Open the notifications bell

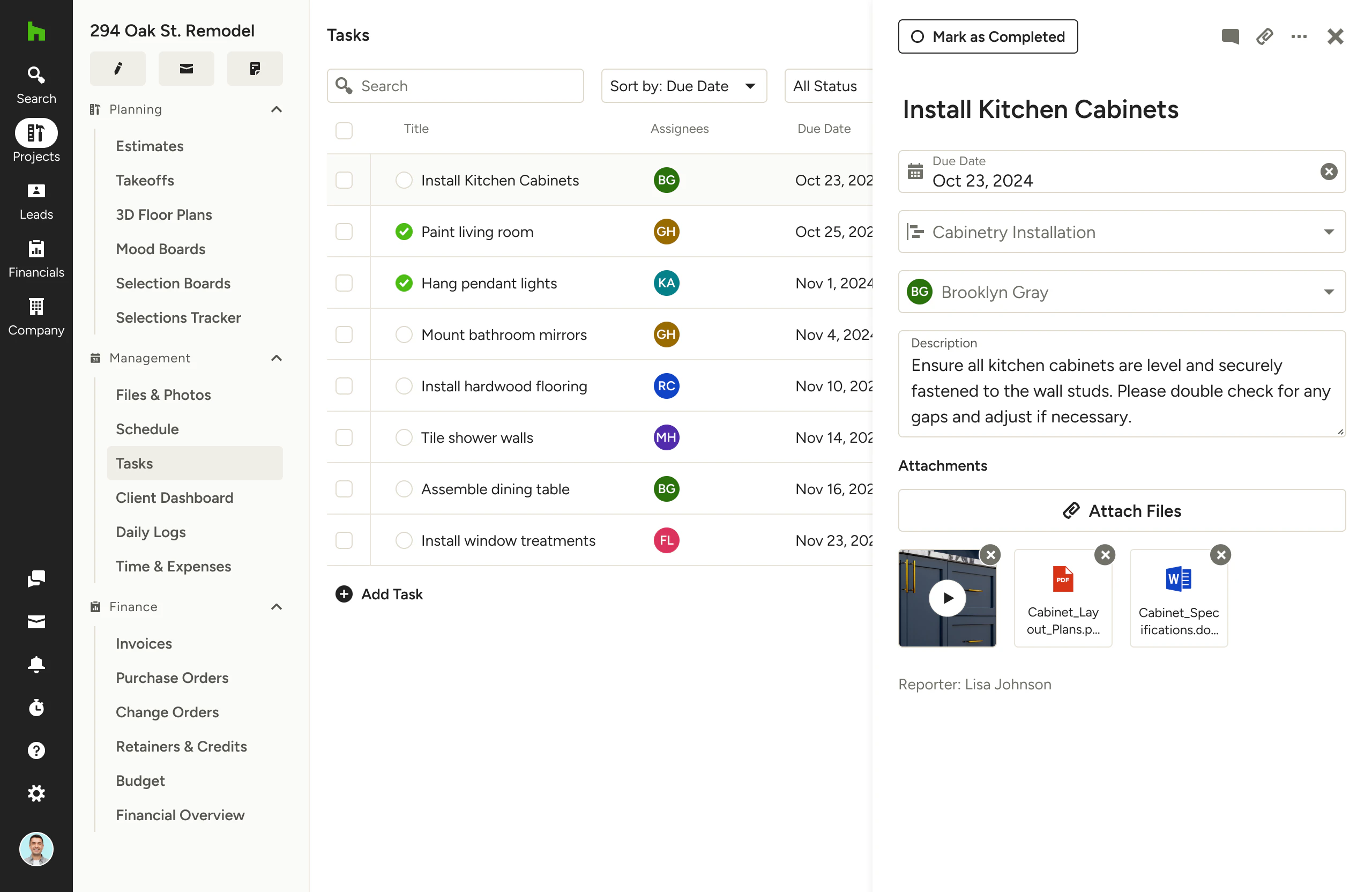click(36, 665)
